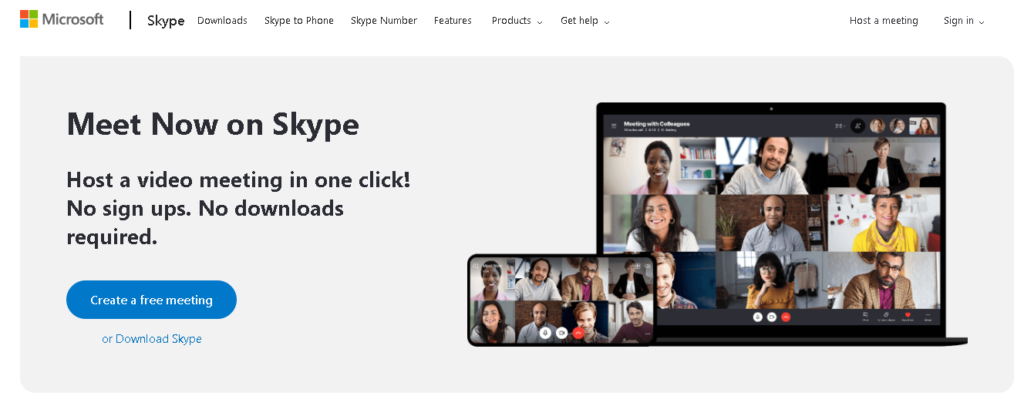This screenshot has height=416, width=1024.
Task: Click the hamburger menu icon in laptop screen
Action: click(614, 125)
